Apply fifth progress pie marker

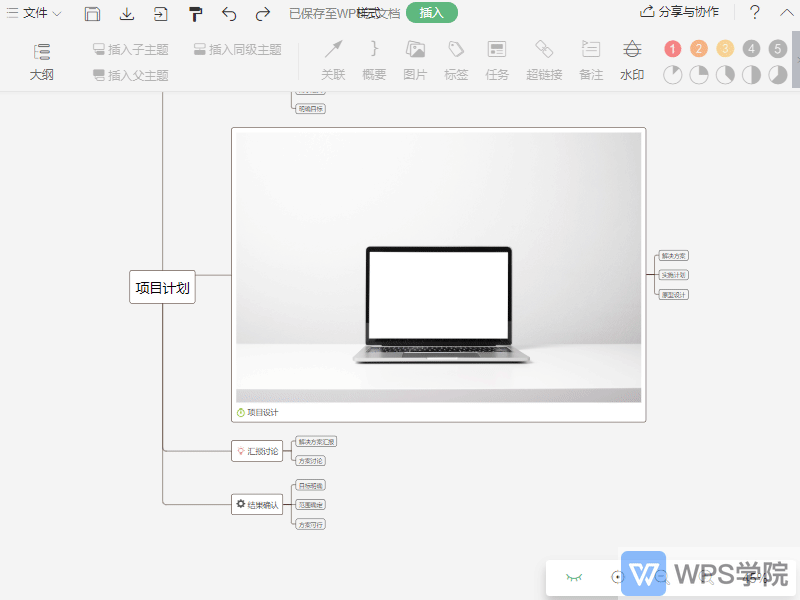tap(778, 75)
